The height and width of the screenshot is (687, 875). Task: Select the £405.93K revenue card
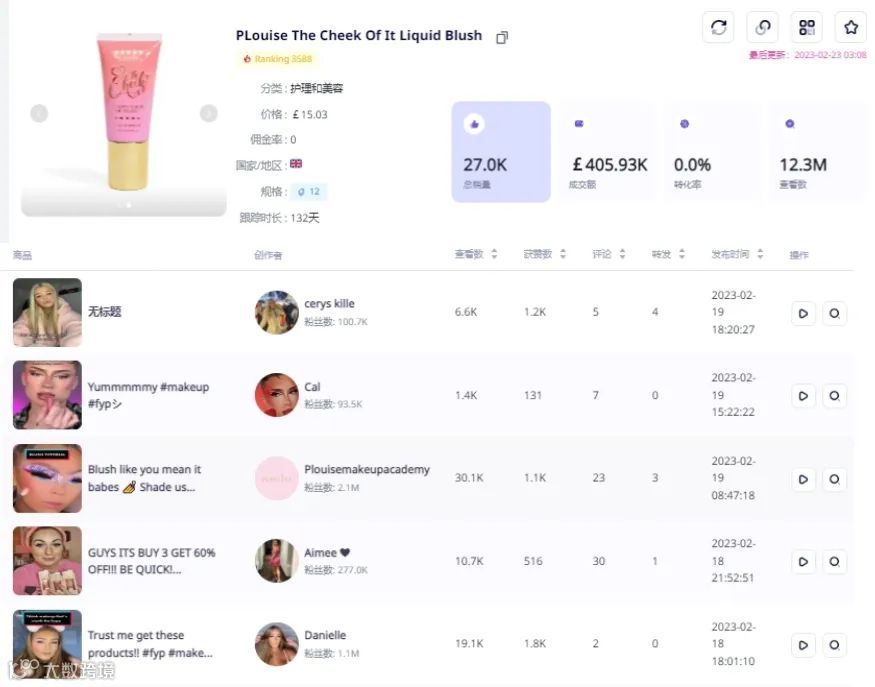[x=607, y=152]
